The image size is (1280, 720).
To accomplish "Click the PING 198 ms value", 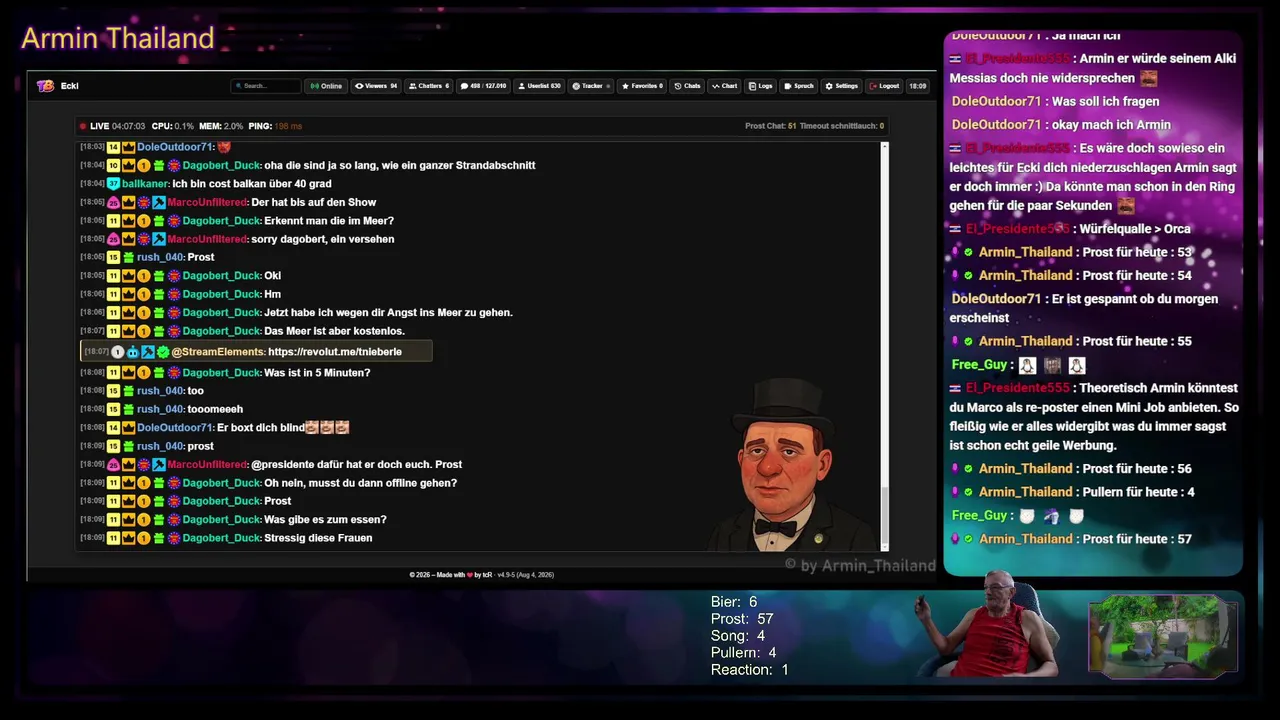I will (289, 127).
